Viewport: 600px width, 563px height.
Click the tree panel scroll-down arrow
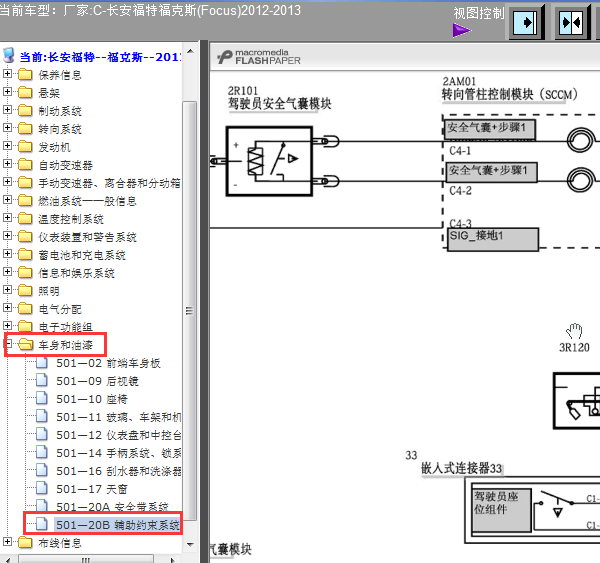coord(190,544)
